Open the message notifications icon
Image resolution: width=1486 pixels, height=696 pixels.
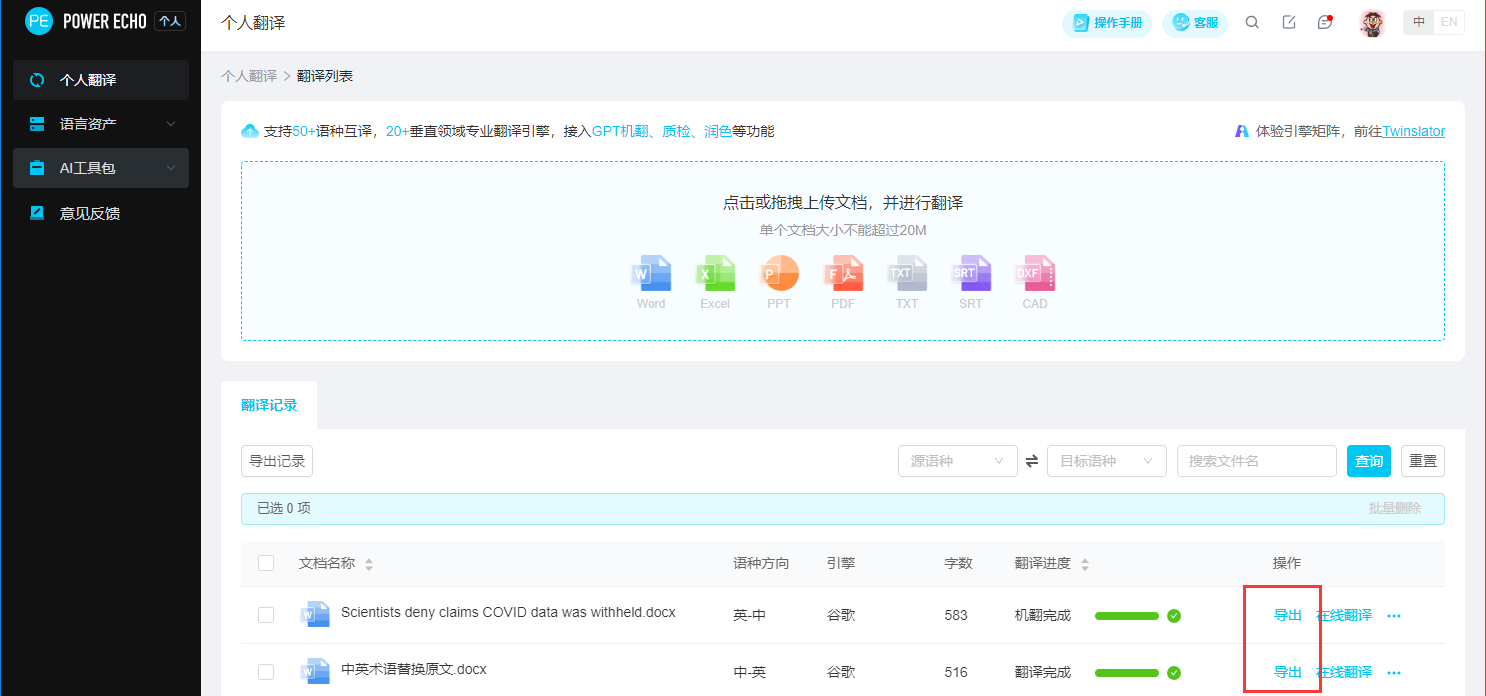point(1325,23)
